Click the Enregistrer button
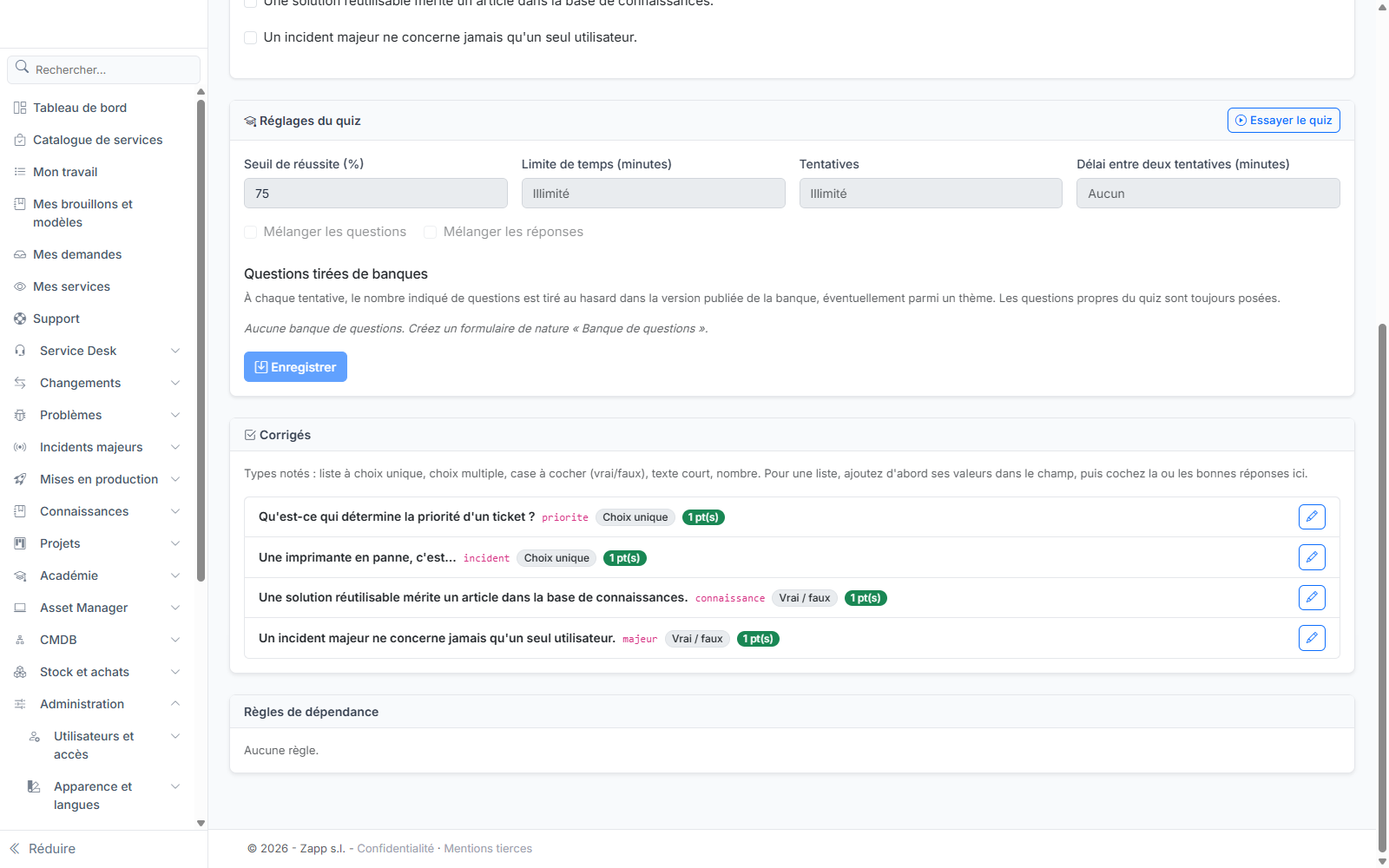This screenshot has width=1389, height=868. (x=295, y=366)
